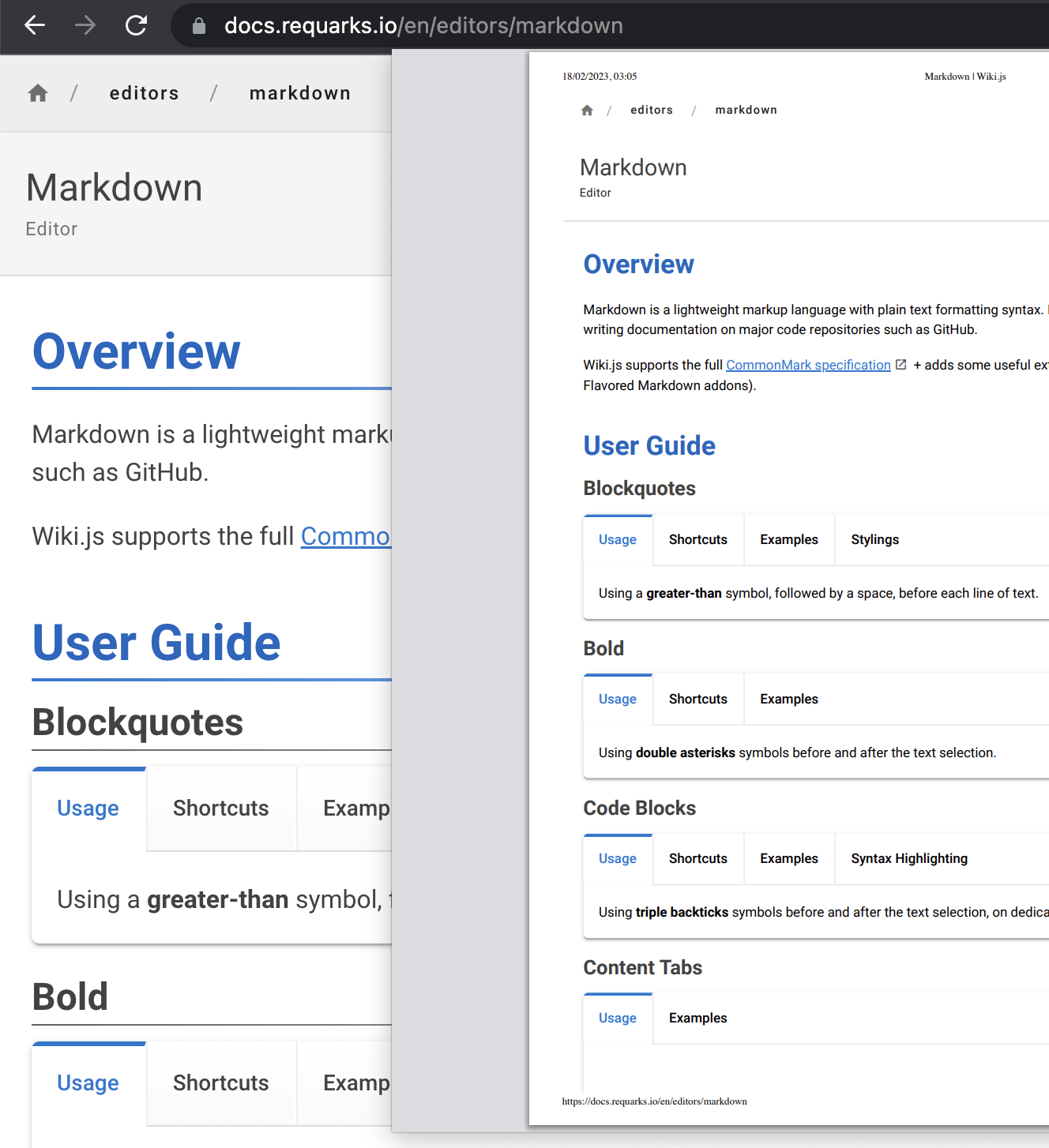The width and height of the screenshot is (1049, 1148).
Task: Click the Content Tabs heading in print preview
Action: [x=643, y=968]
